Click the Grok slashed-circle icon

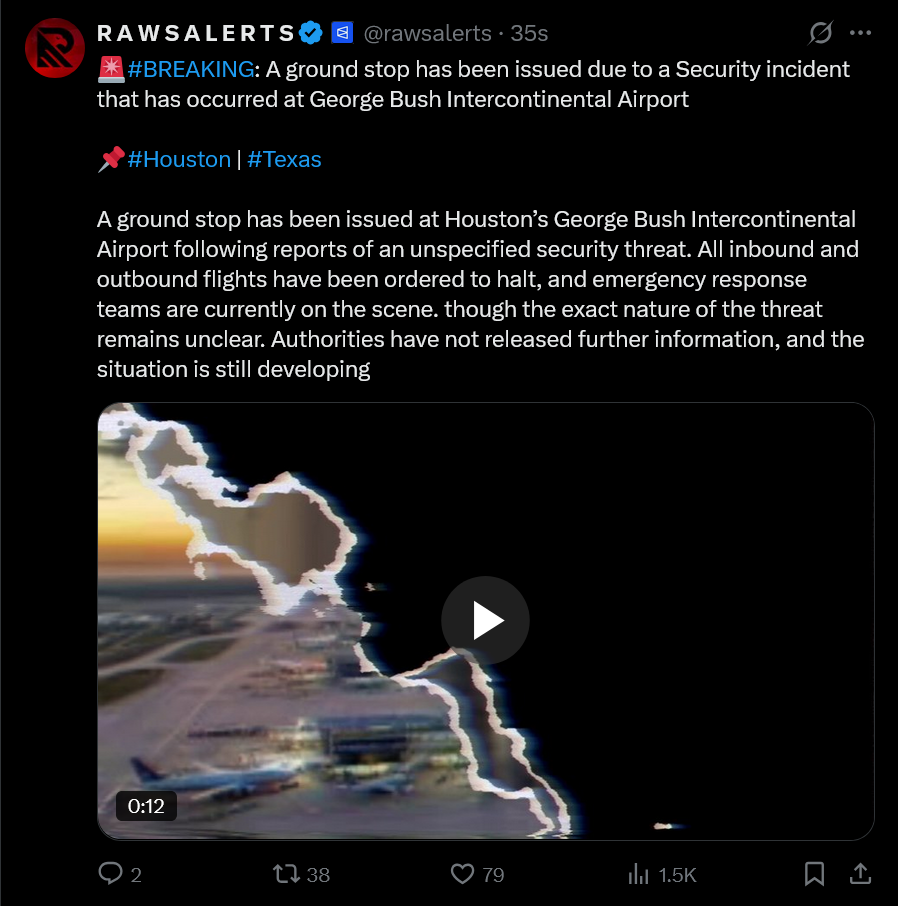820,33
